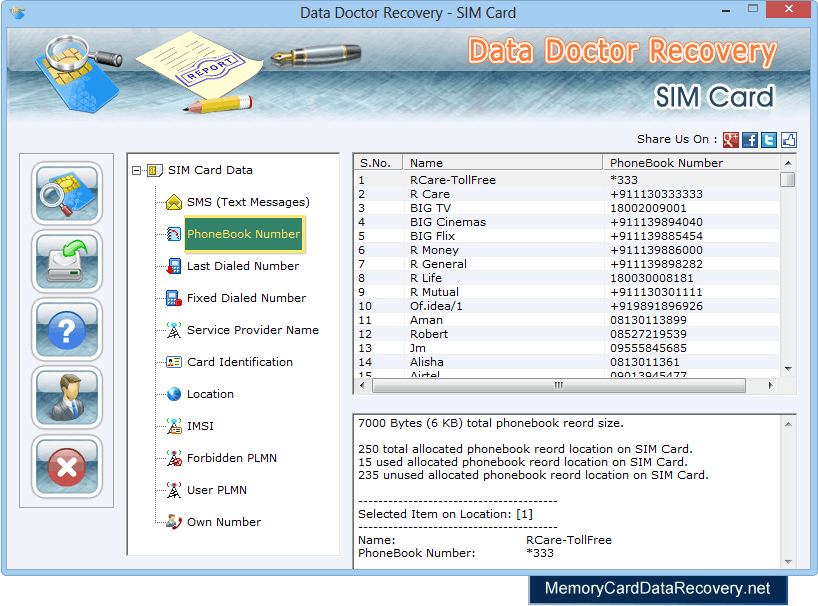This screenshot has width=818, height=606.
Task: Click contact list horizontal scrollbar left arrow
Action: click(363, 385)
